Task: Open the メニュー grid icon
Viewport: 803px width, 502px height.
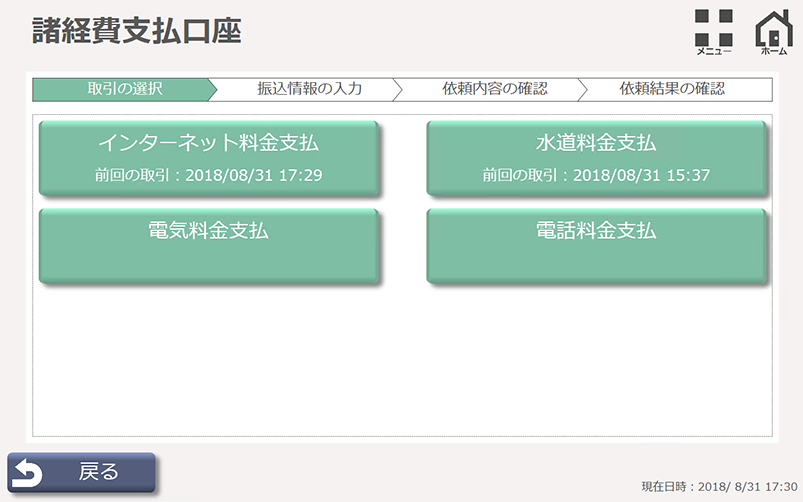Action: coord(713,32)
